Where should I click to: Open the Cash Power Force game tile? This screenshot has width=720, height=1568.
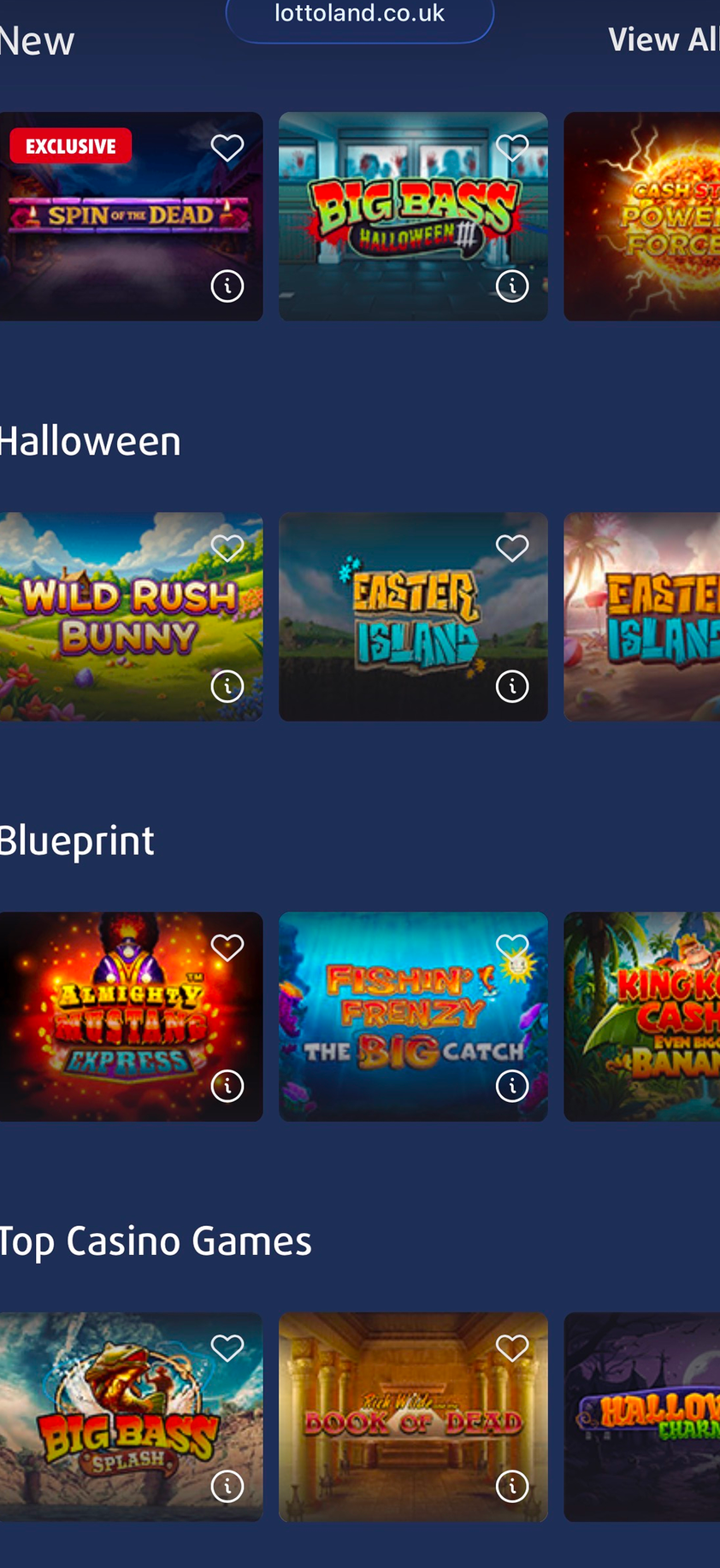pos(642,216)
